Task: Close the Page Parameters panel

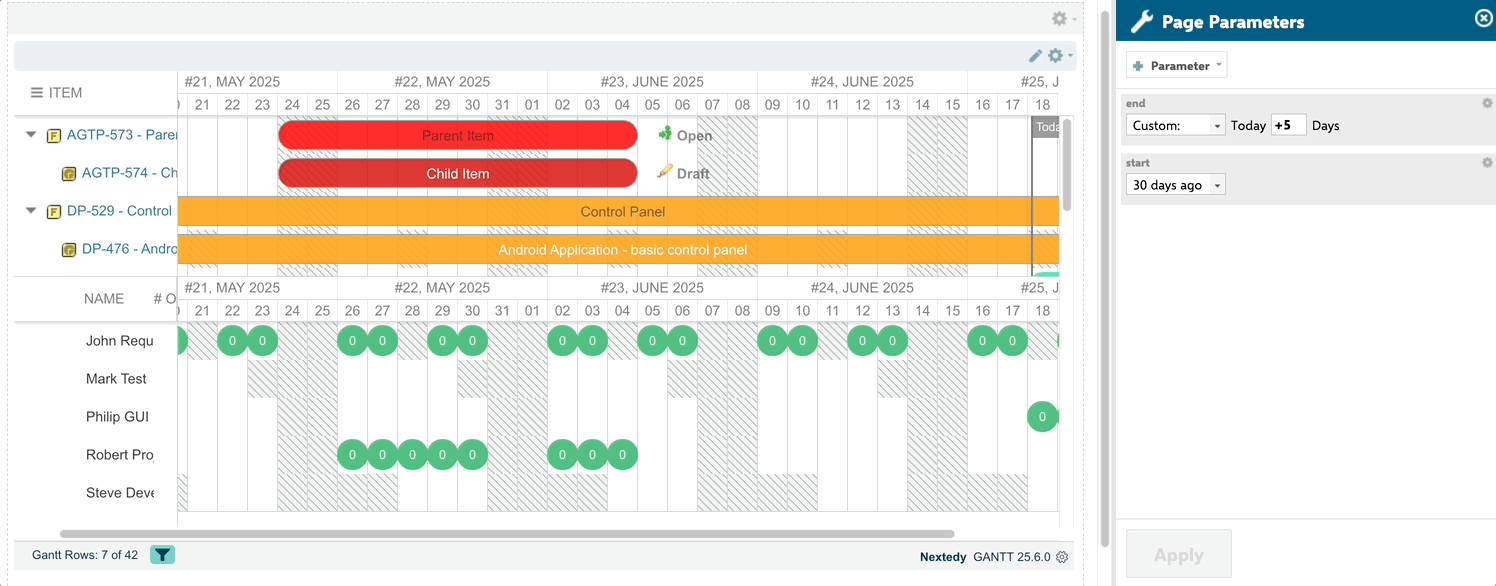Action: click(1484, 18)
